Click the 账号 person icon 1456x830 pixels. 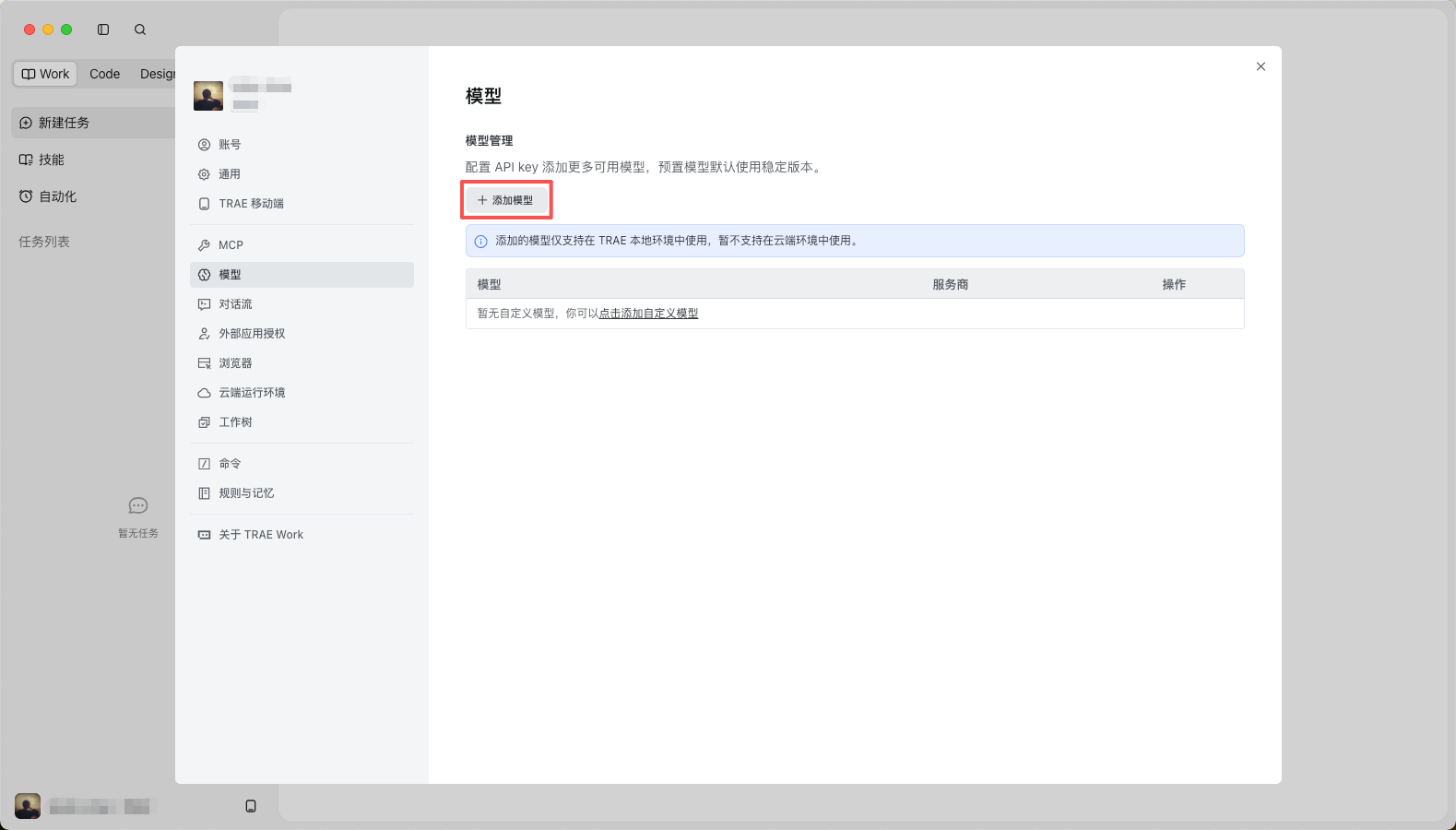click(205, 145)
